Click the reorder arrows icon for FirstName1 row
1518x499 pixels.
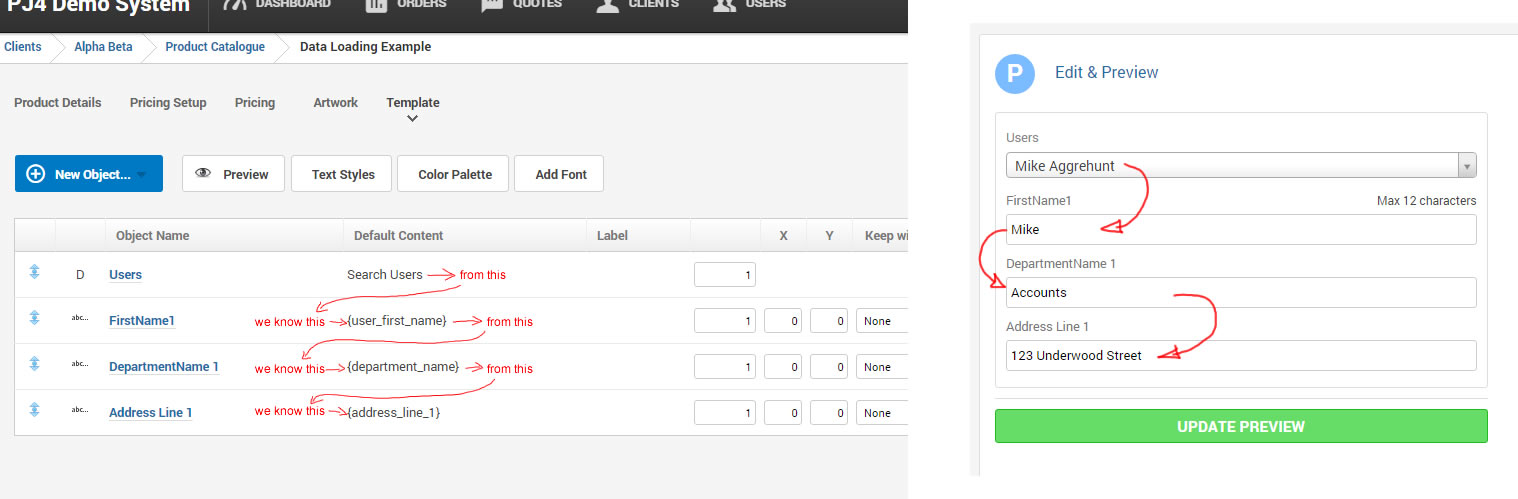pyautogui.click(x=34, y=318)
